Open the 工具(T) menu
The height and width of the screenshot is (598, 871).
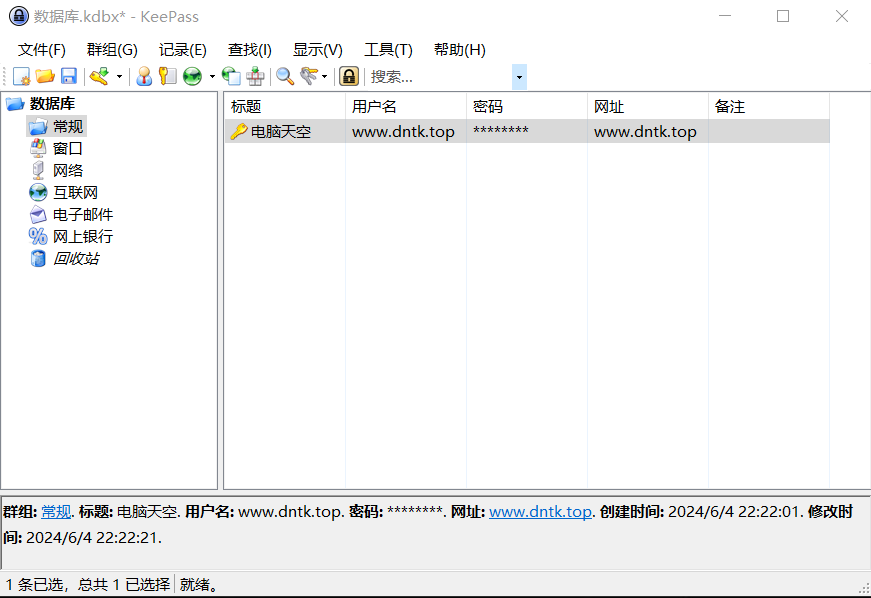pyautogui.click(x=388, y=50)
